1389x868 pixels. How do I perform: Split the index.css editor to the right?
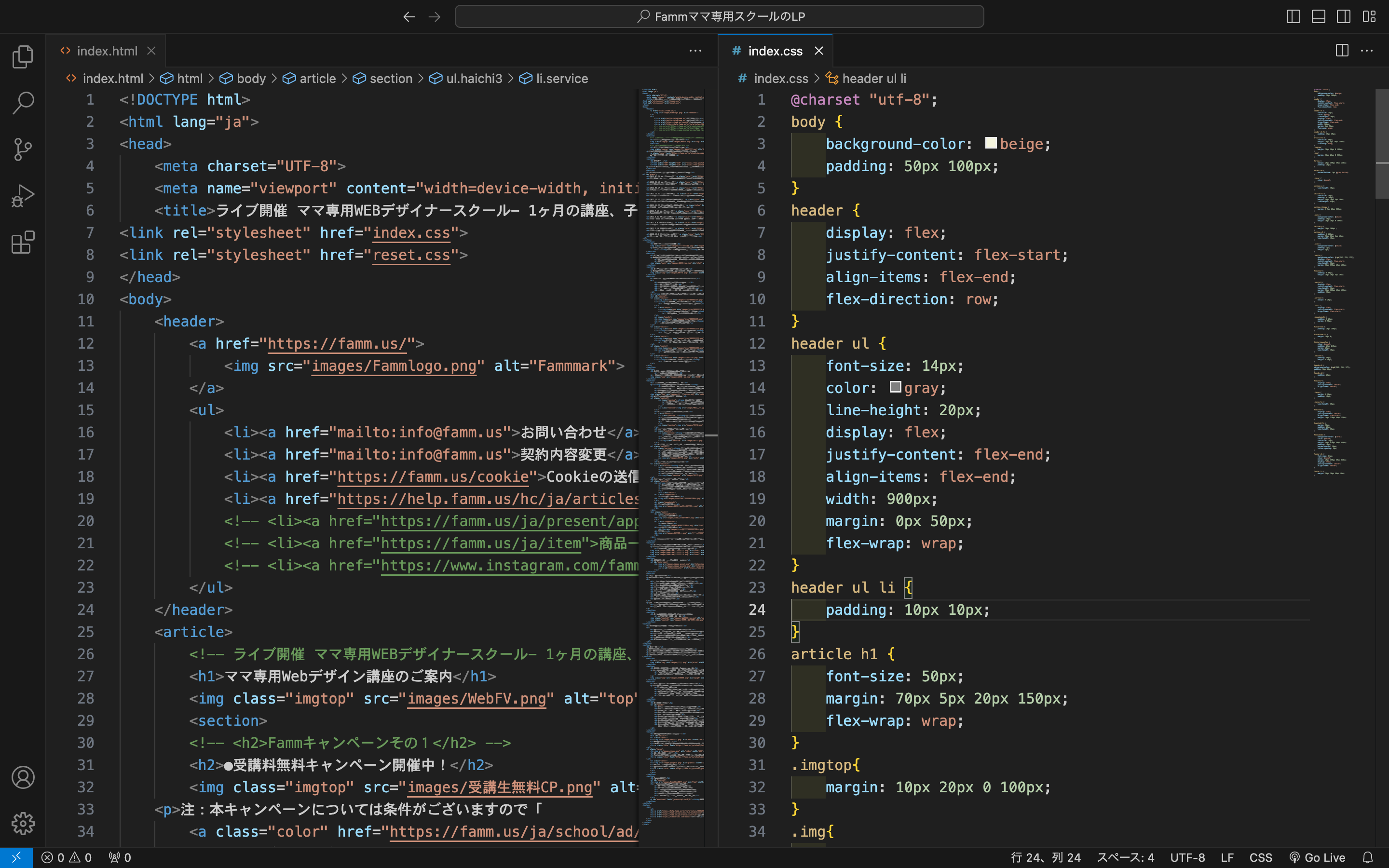coord(1342,51)
